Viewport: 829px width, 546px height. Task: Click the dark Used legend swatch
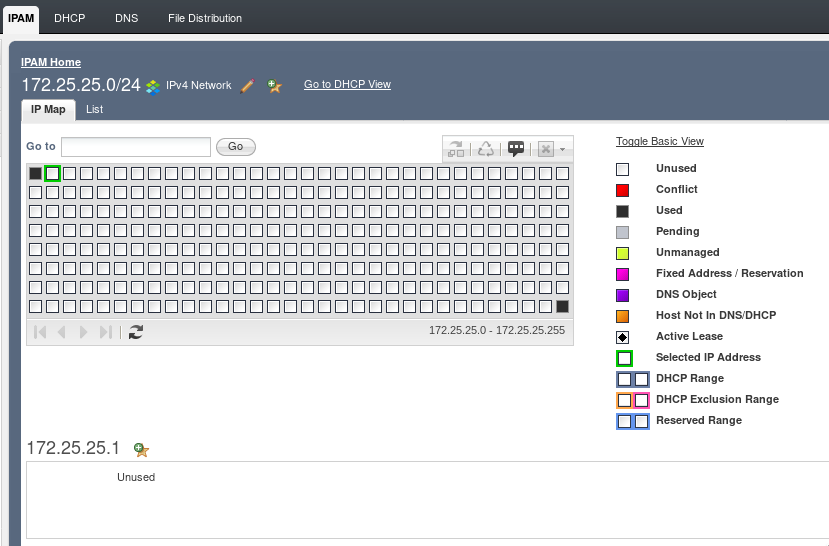pos(623,211)
